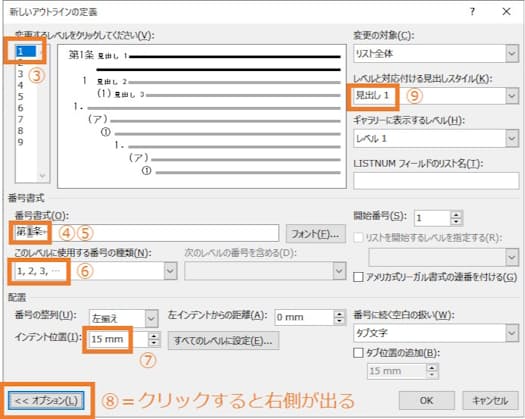This screenshot has height=419, width=525.
Task: Increase 開始番号 with up spinner
Action: click(x=456, y=214)
